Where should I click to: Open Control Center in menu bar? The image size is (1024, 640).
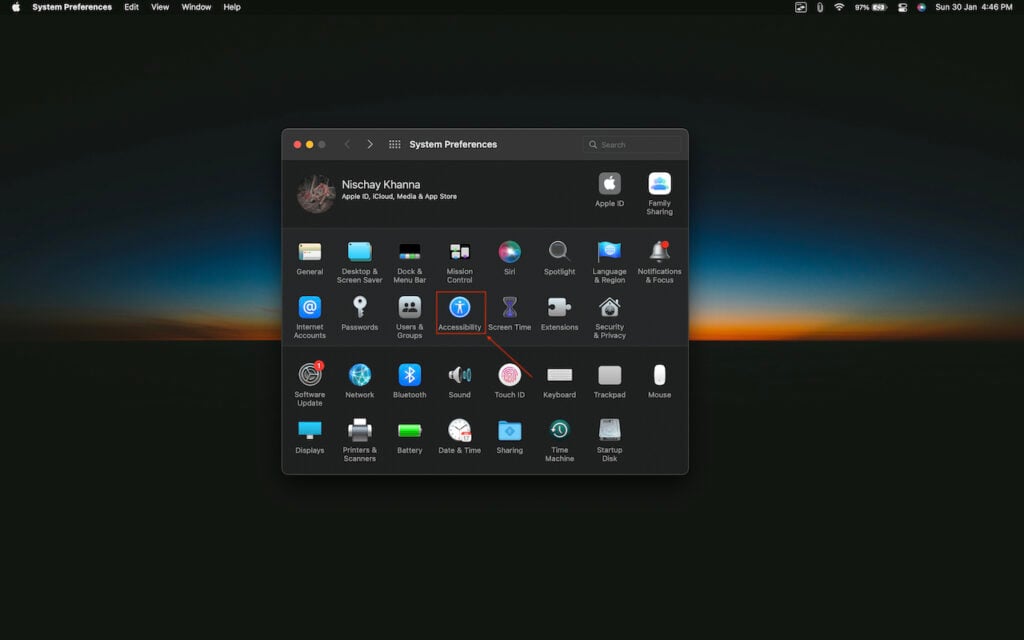tap(903, 7)
